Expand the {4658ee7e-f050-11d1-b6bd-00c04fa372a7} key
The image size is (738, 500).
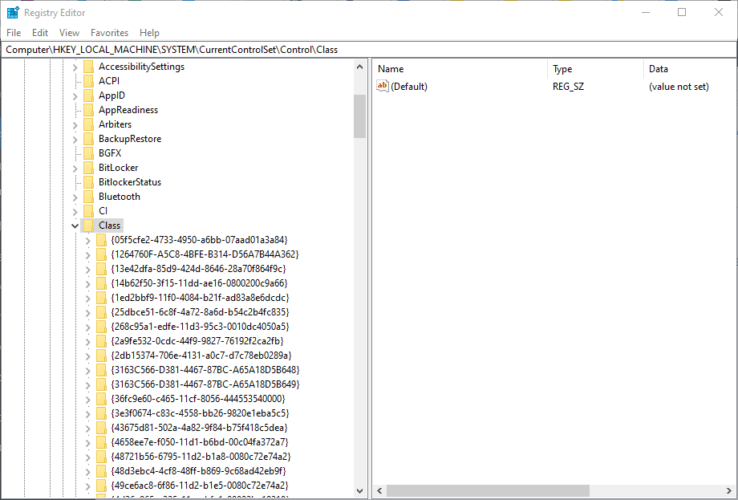click(x=88, y=443)
